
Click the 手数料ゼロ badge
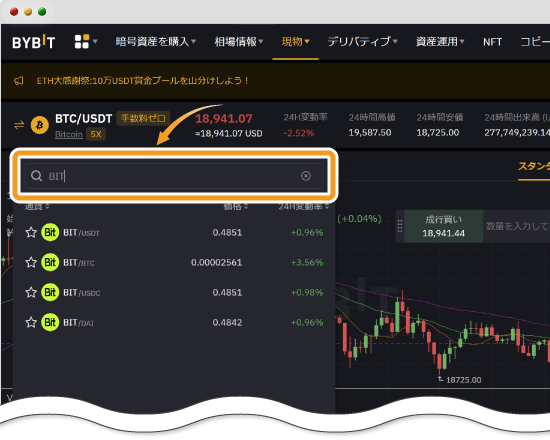143,118
